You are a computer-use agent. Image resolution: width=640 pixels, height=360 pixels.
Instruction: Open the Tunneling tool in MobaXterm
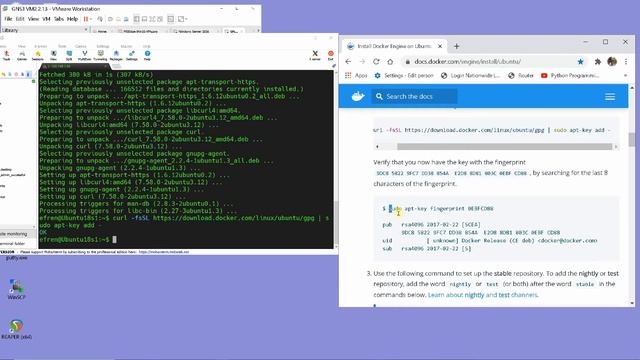[x=100, y=56]
